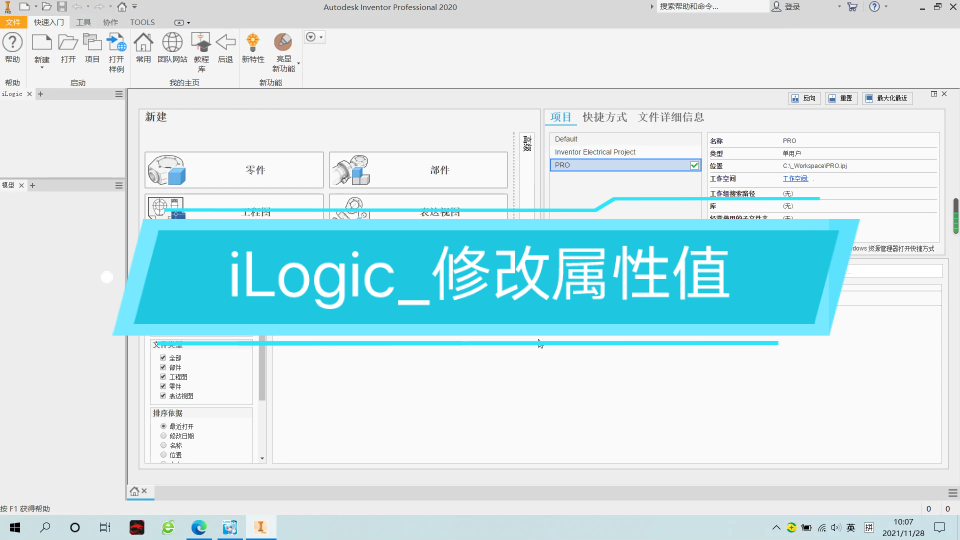Click the 部件 (Assembly) template tile

(x=418, y=170)
